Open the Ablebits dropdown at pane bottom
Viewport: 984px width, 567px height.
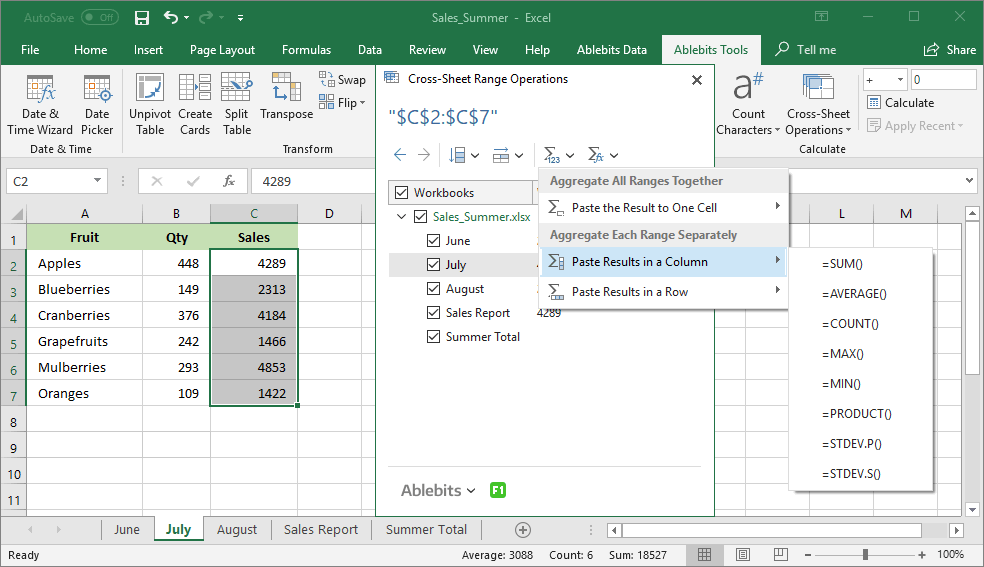[438, 490]
